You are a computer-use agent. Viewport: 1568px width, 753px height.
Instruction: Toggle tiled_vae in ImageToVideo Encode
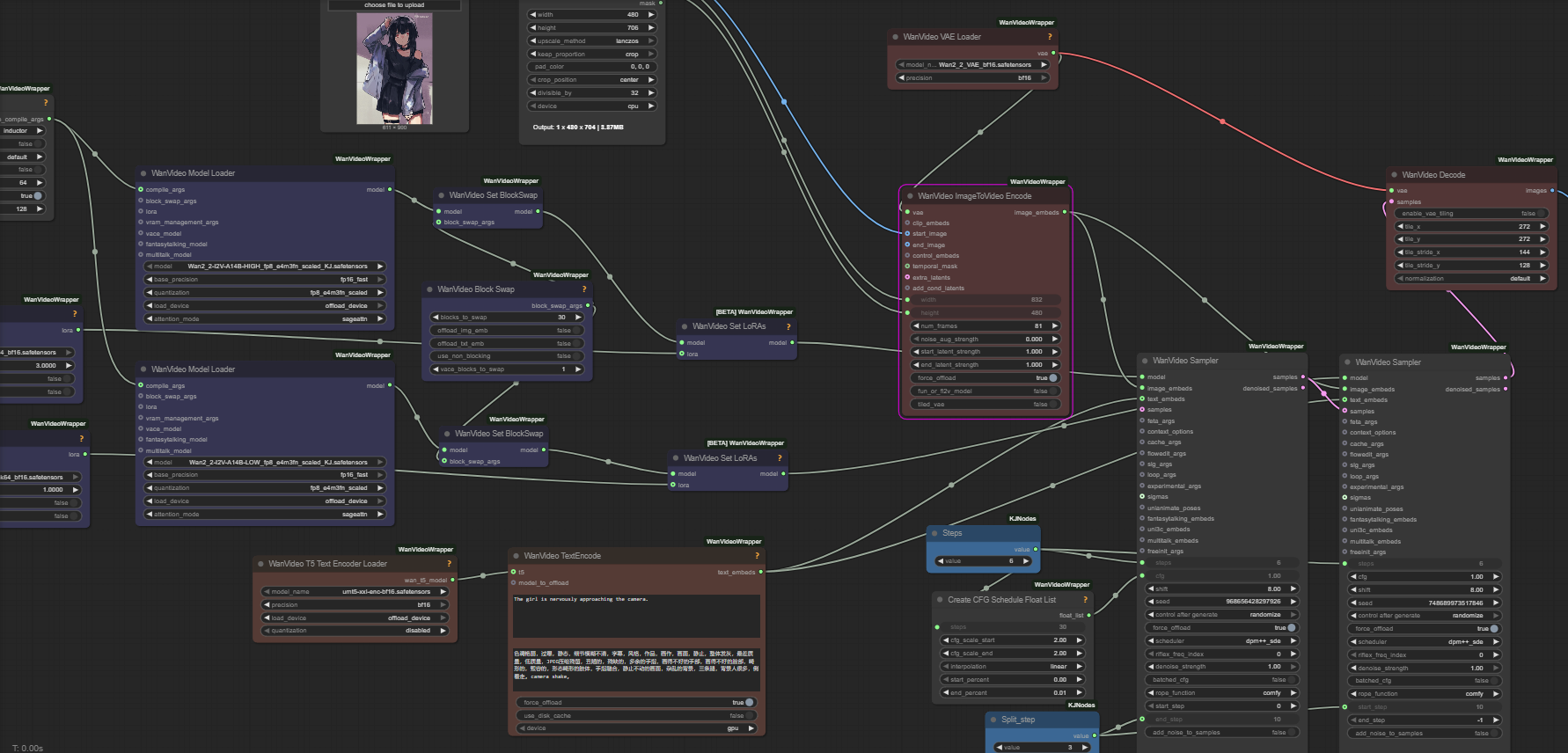point(985,405)
